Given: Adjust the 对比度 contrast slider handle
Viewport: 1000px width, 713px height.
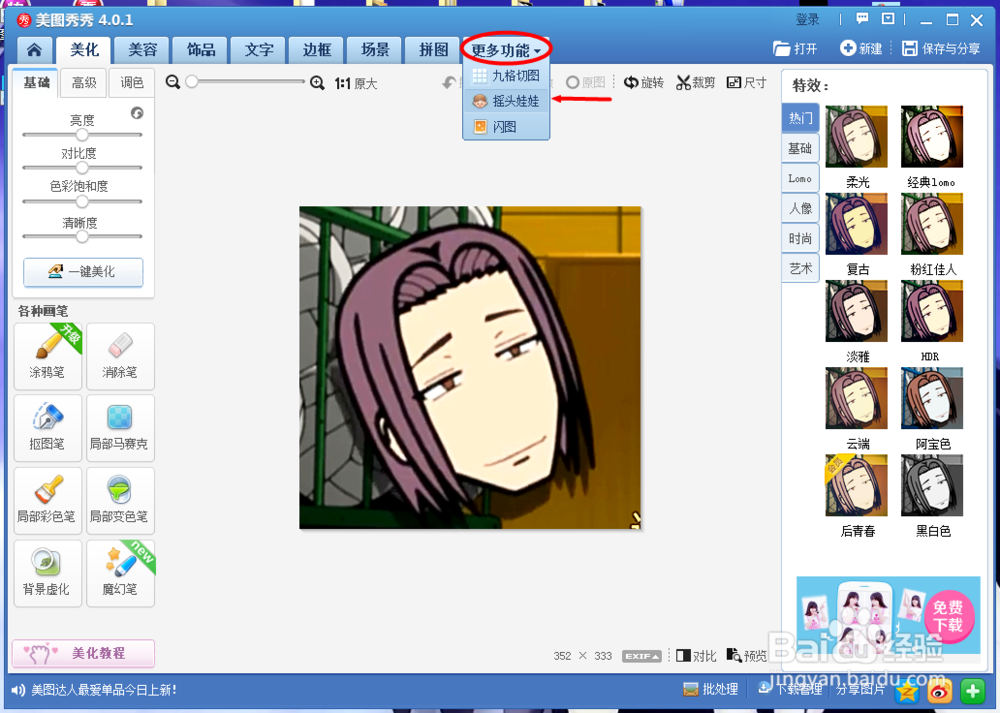Looking at the screenshot, I should coord(82,168).
